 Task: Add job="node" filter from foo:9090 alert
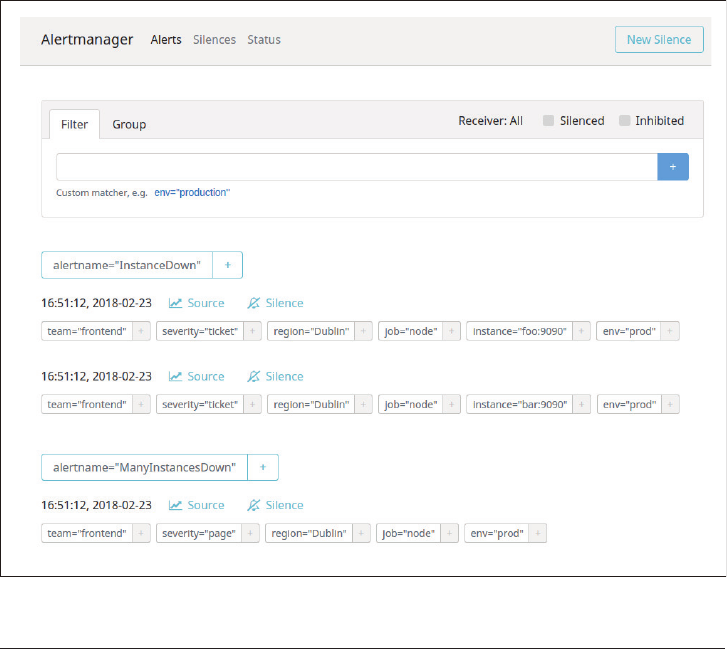coord(451,331)
